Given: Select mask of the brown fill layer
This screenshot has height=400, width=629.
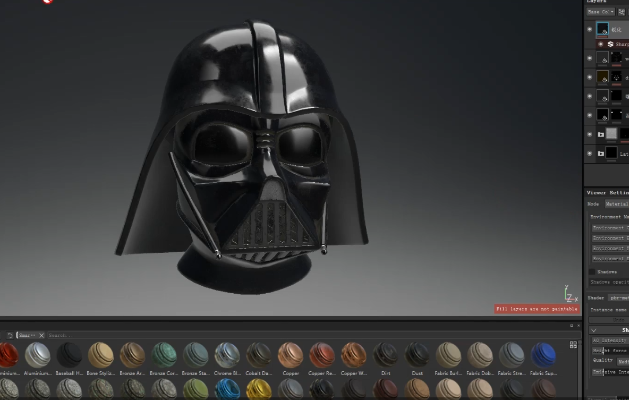Looking at the screenshot, I should pyautogui.click(x=617, y=76).
